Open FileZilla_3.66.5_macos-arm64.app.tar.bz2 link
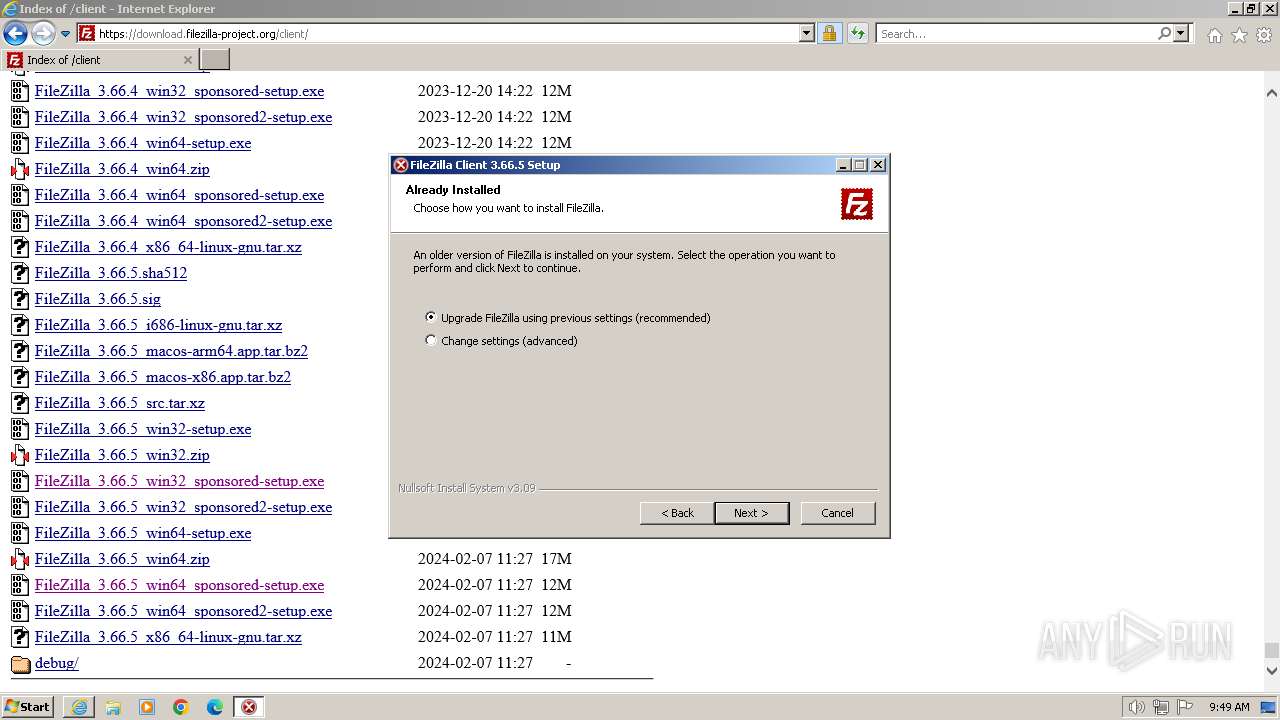The width and height of the screenshot is (1280, 720). [x=171, y=351]
